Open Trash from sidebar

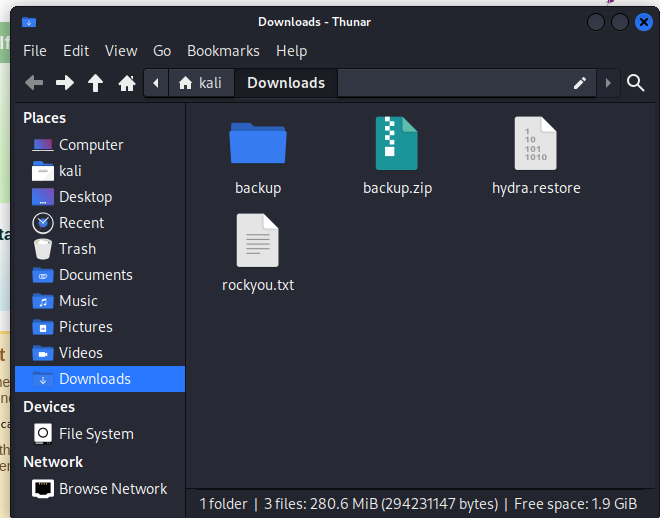click(100, 249)
